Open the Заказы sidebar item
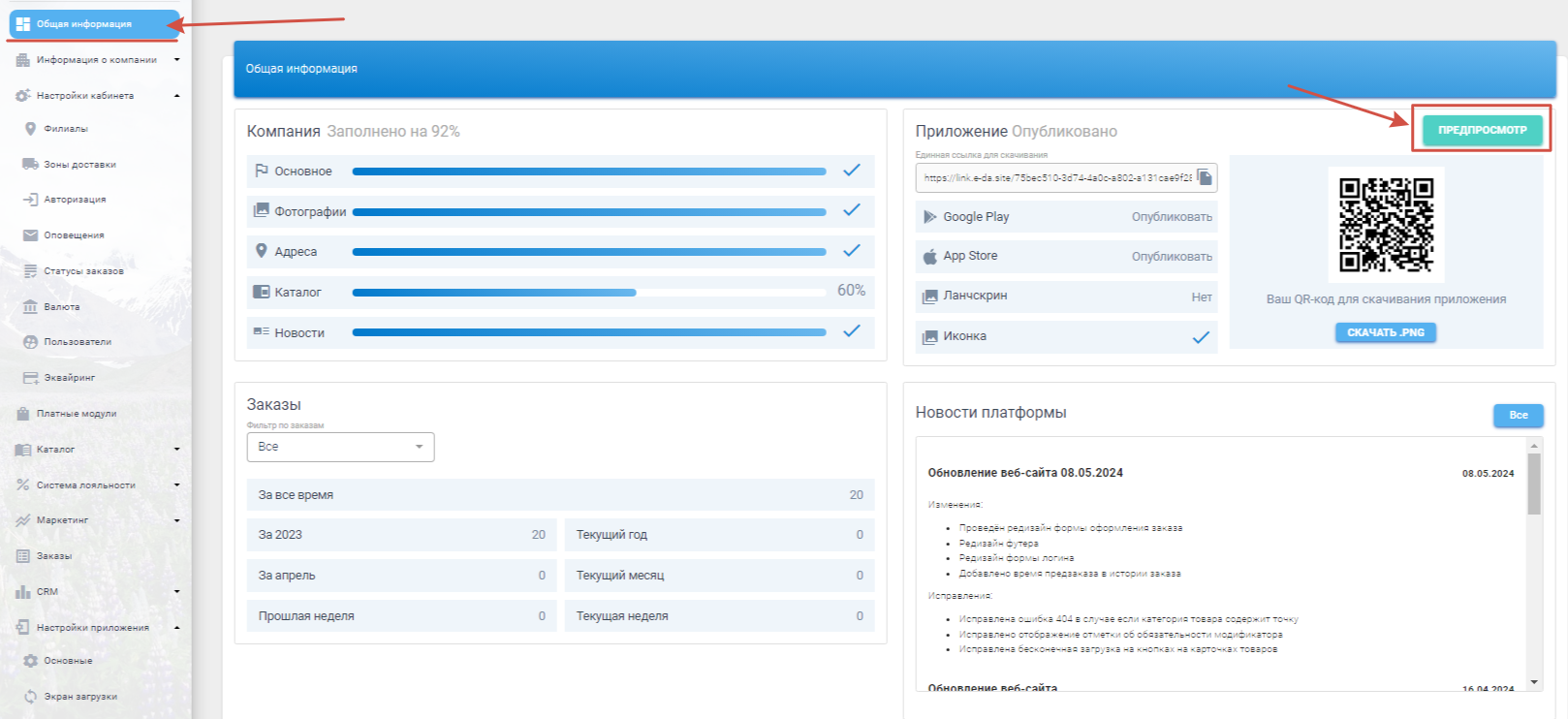This screenshot has width=1568, height=719. 54,556
